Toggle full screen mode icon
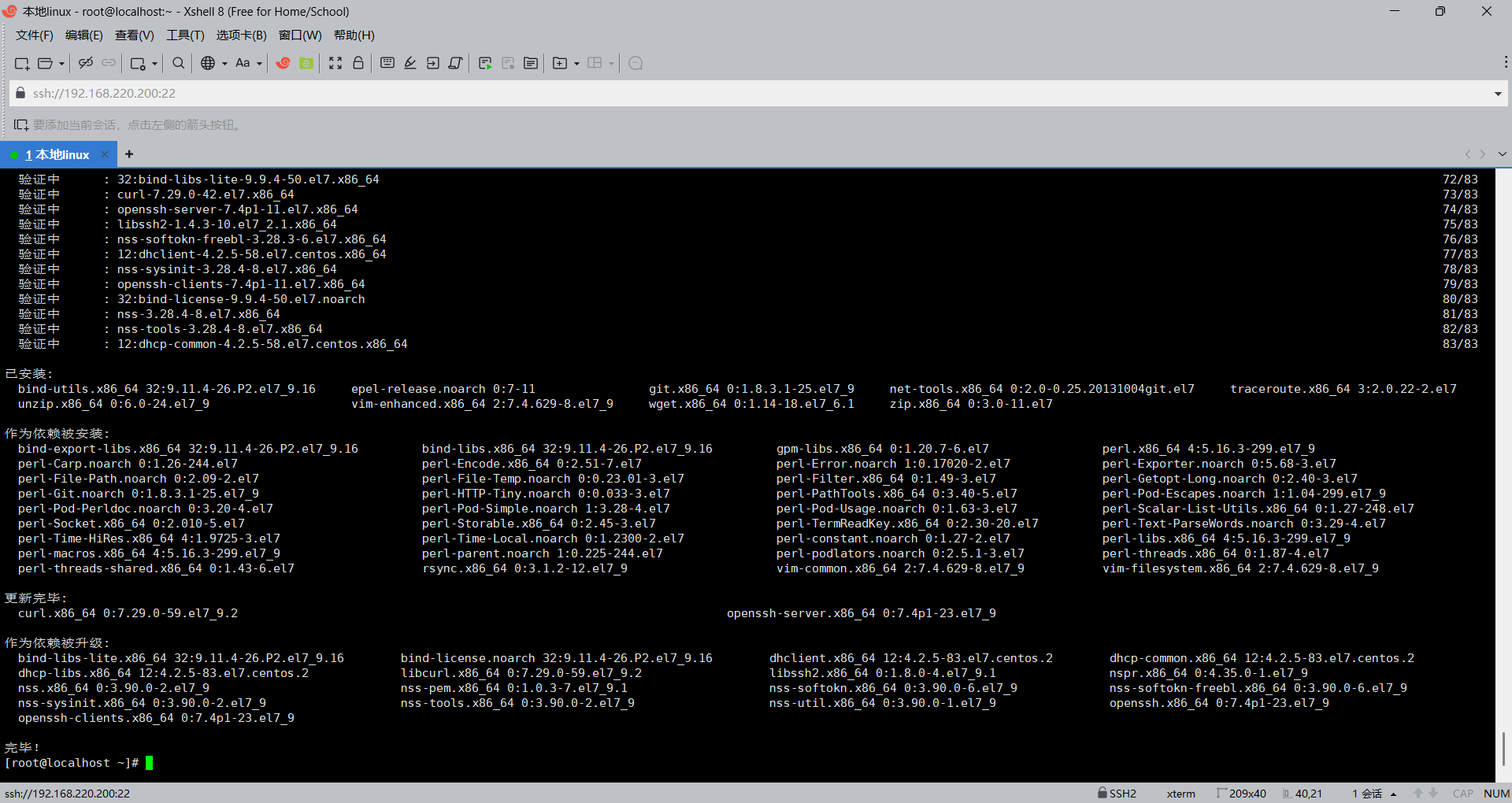This screenshot has width=1512, height=803. coord(335,63)
